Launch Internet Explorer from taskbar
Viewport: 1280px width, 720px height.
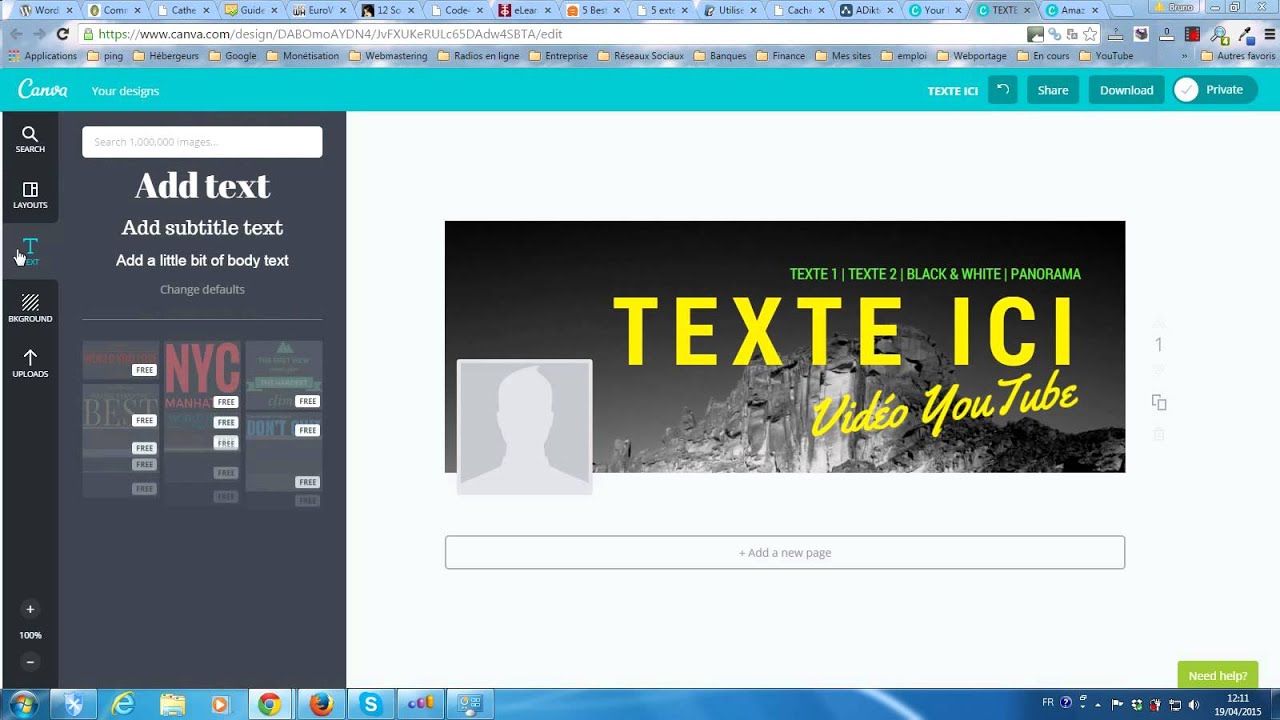click(x=123, y=705)
